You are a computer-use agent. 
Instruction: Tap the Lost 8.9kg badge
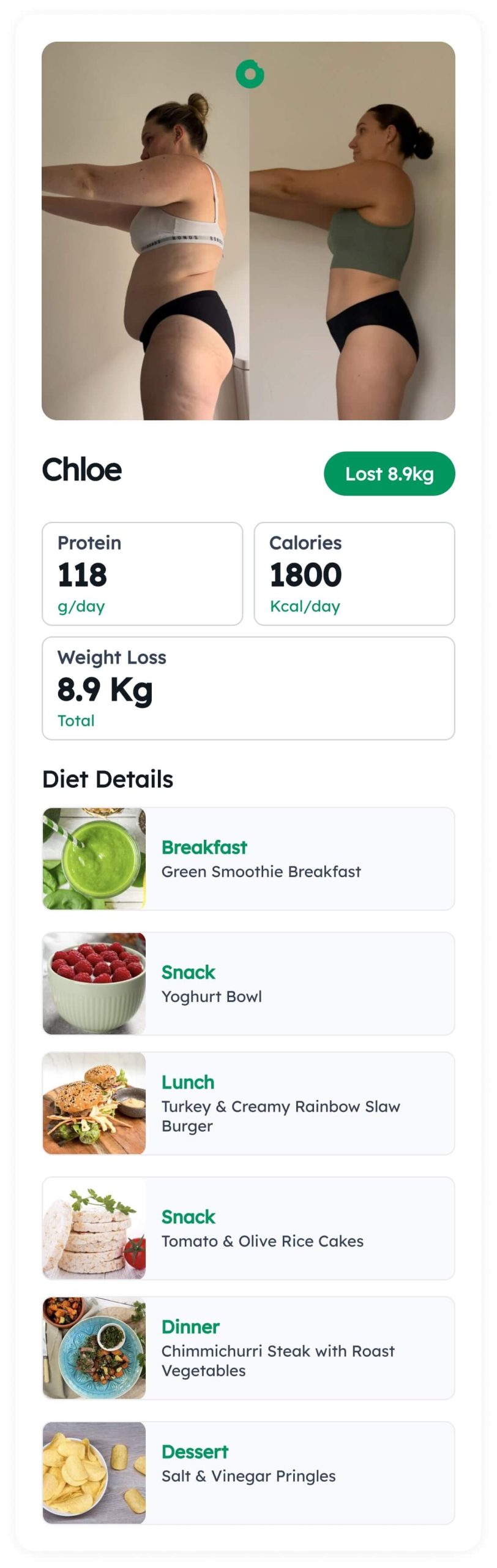point(389,473)
